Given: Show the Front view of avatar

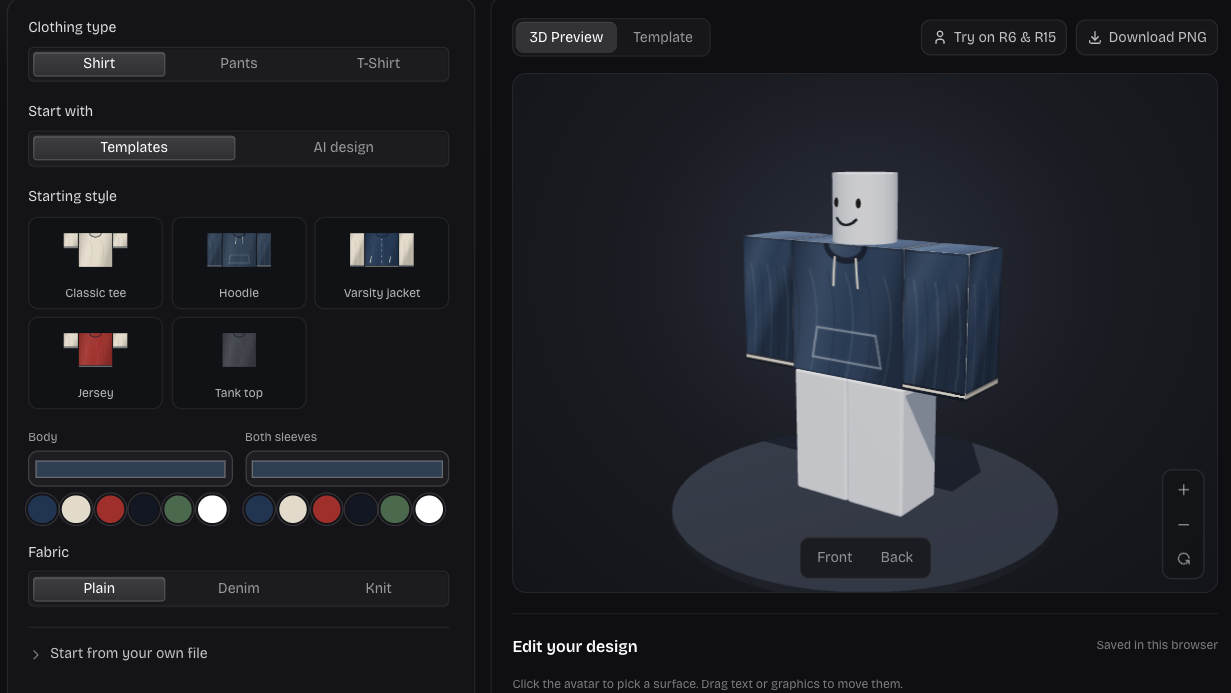Looking at the screenshot, I should (835, 557).
